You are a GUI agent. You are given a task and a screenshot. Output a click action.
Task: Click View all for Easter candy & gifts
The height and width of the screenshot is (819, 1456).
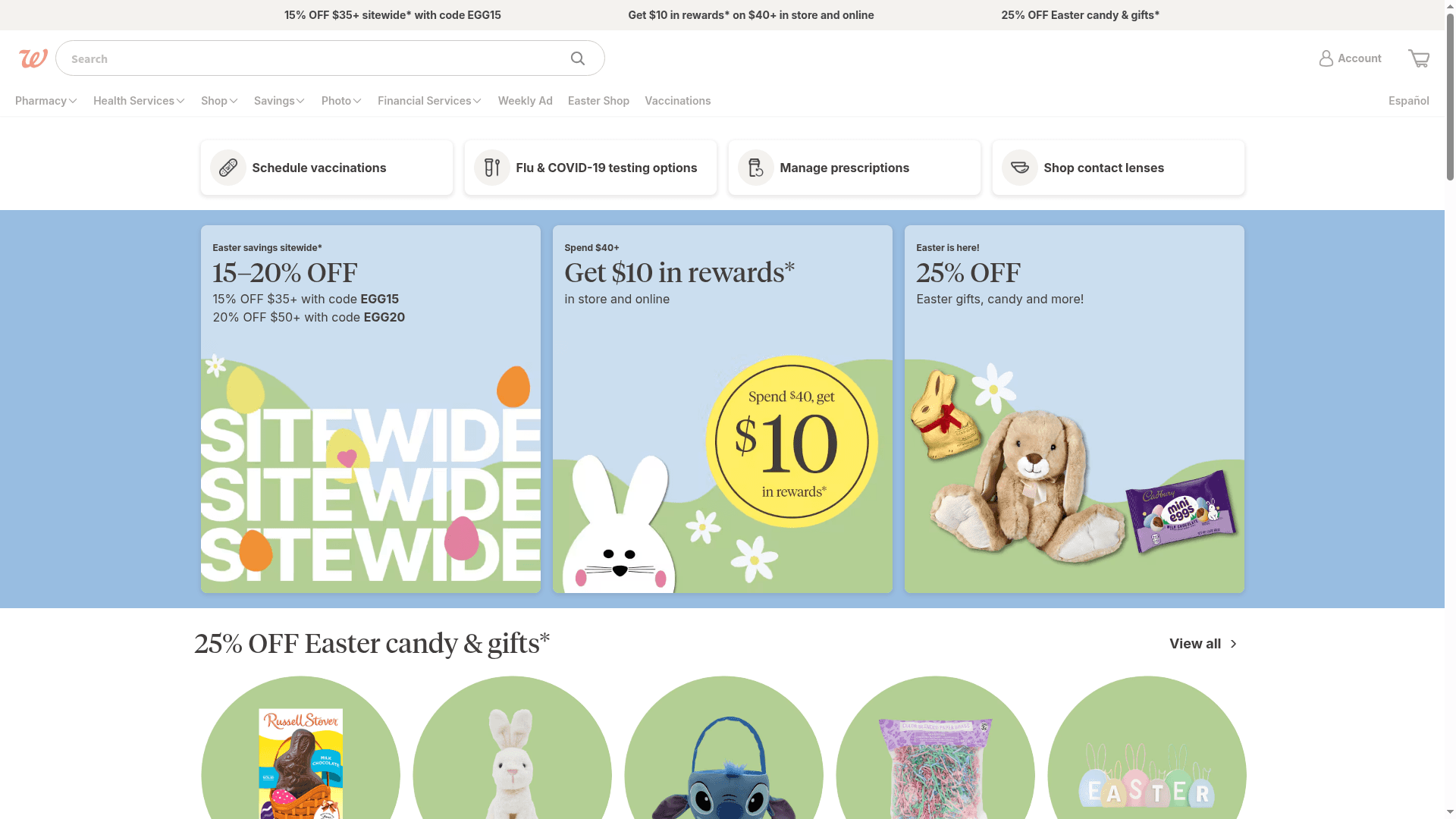pos(1203,644)
